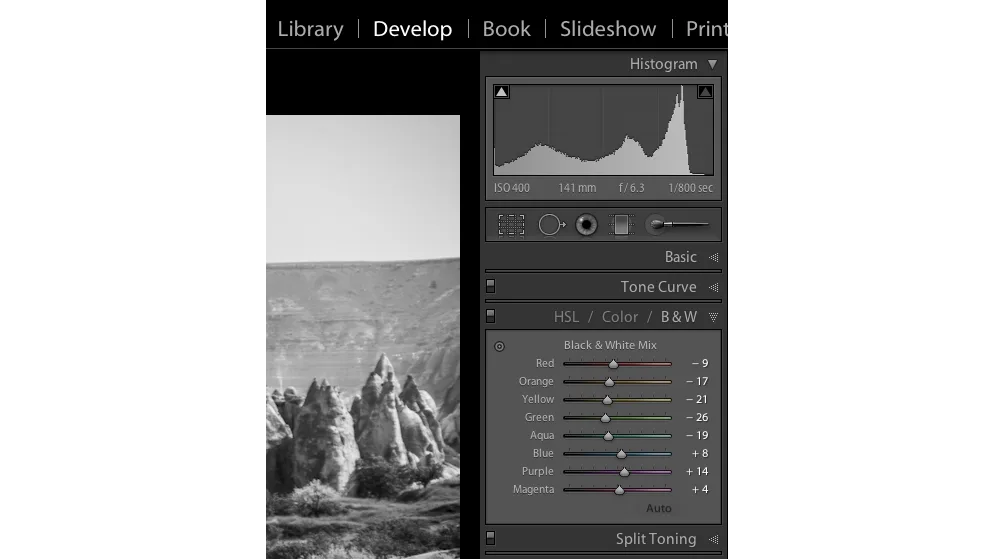The width and height of the screenshot is (994, 559).
Task: Click the 1/800 sec shutter speed text
Action: point(690,188)
